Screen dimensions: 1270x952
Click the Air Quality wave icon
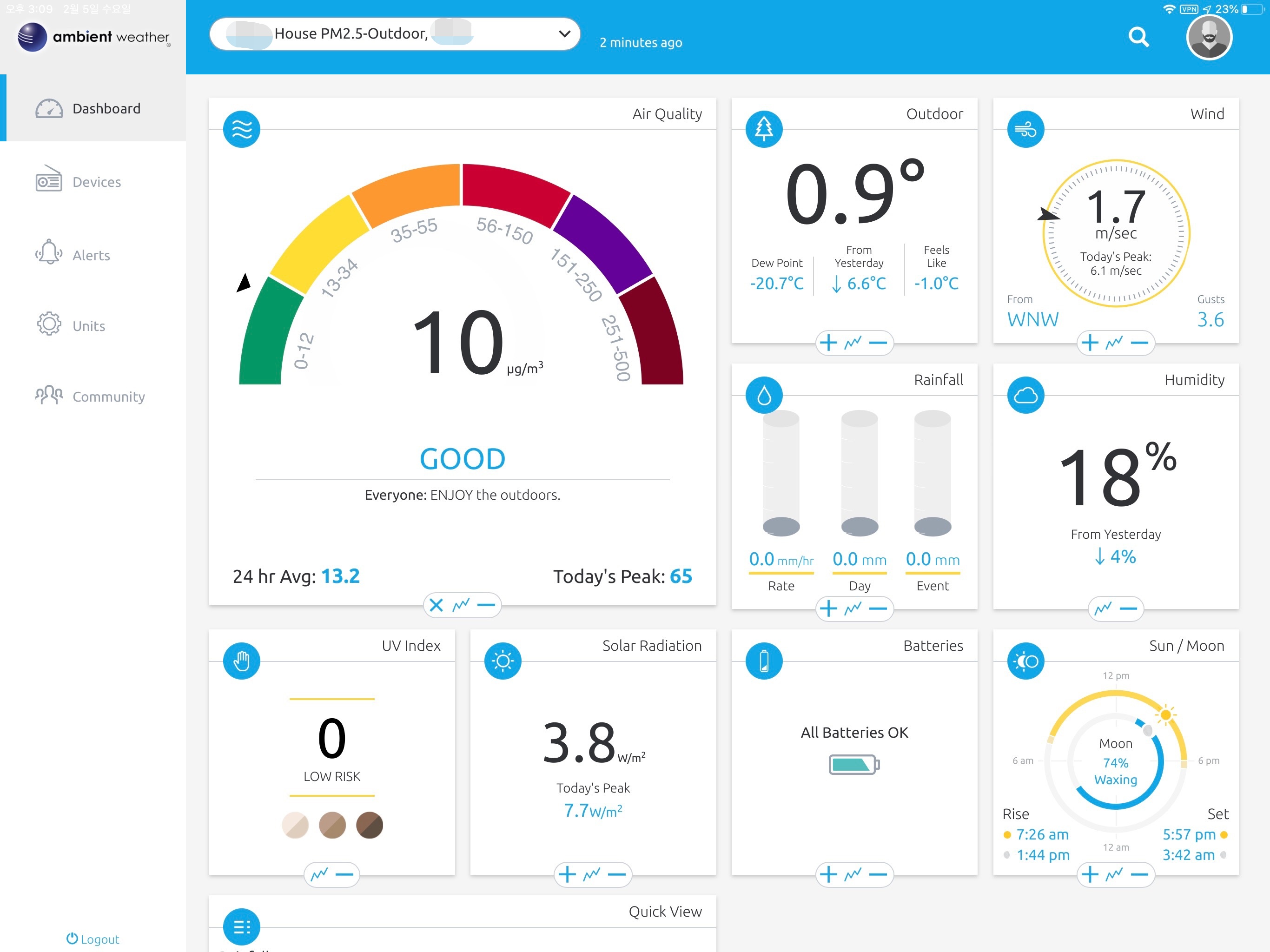[x=241, y=129]
